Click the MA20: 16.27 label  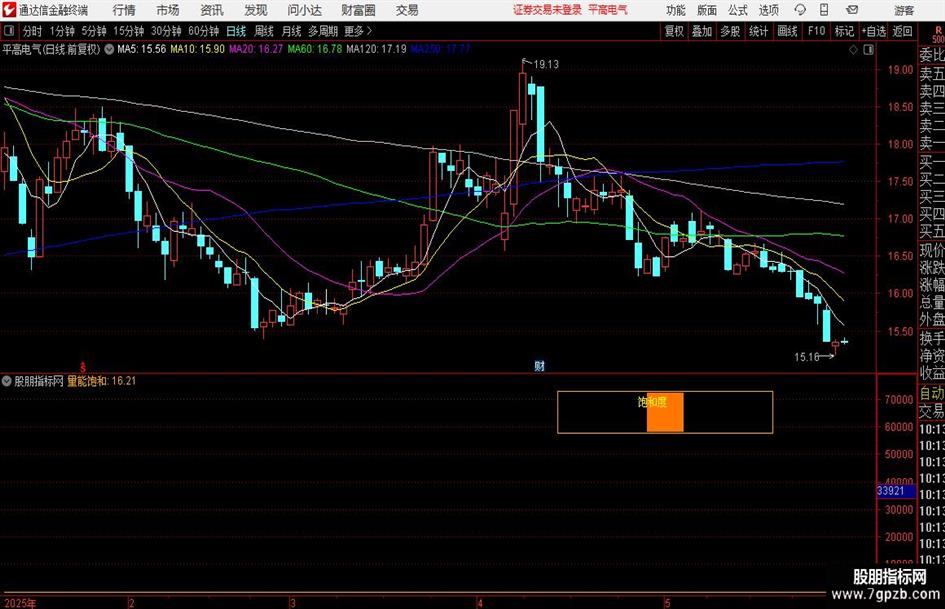tap(256, 49)
